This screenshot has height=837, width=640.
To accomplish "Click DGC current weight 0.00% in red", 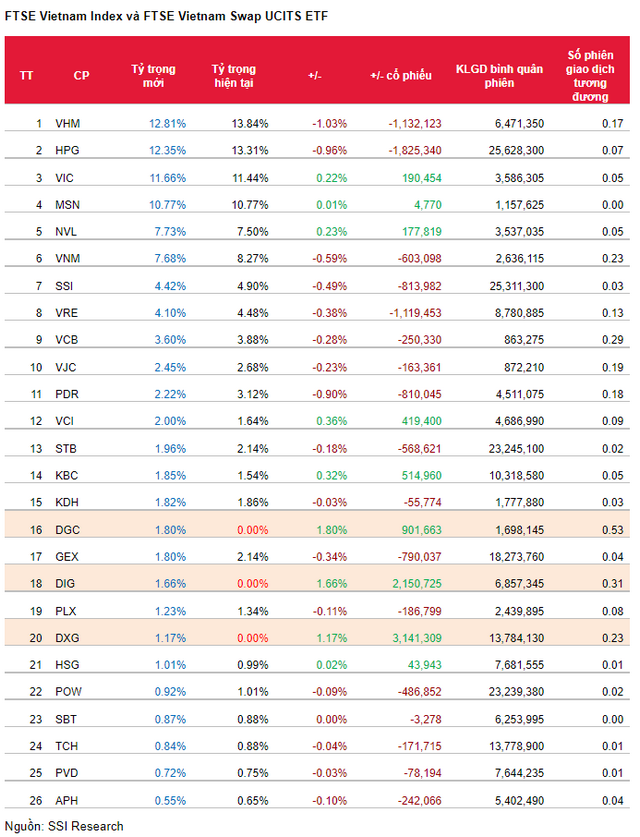I will click(252, 530).
